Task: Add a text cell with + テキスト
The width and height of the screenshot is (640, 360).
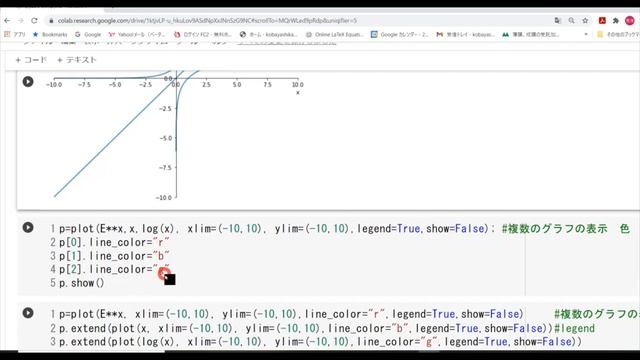Action: click(x=76, y=60)
